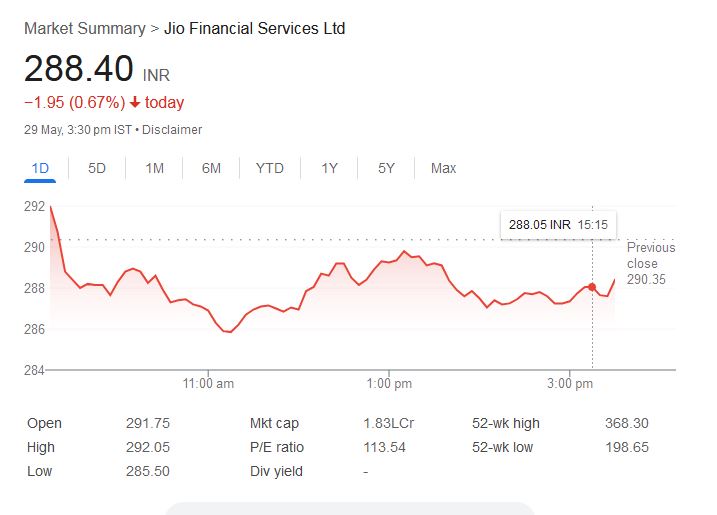
Task: Show the Max history tab
Action: coord(443,168)
